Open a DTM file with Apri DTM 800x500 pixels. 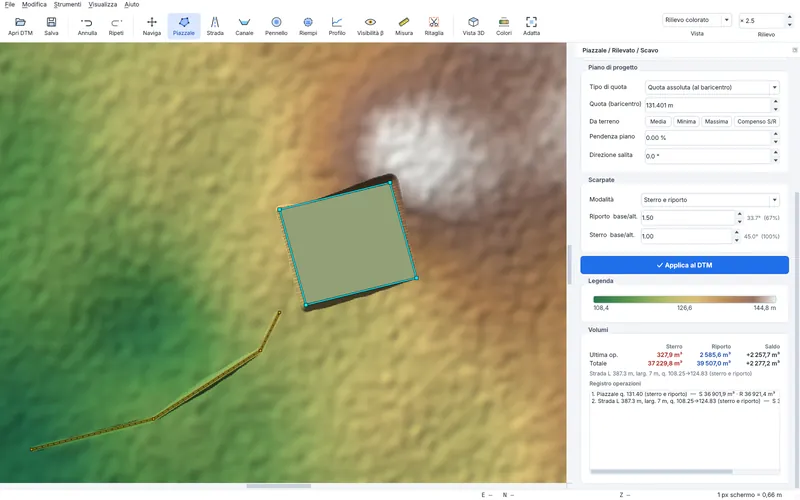coord(20,26)
